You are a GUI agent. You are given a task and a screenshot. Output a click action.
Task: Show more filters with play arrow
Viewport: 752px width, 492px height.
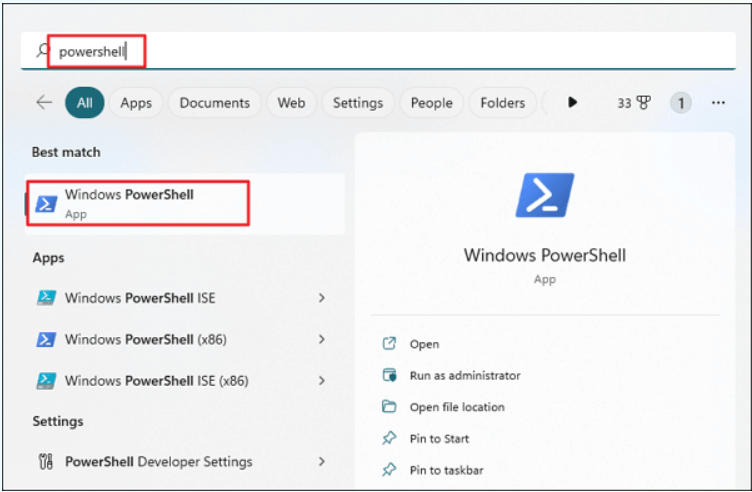pyautogui.click(x=572, y=102)
